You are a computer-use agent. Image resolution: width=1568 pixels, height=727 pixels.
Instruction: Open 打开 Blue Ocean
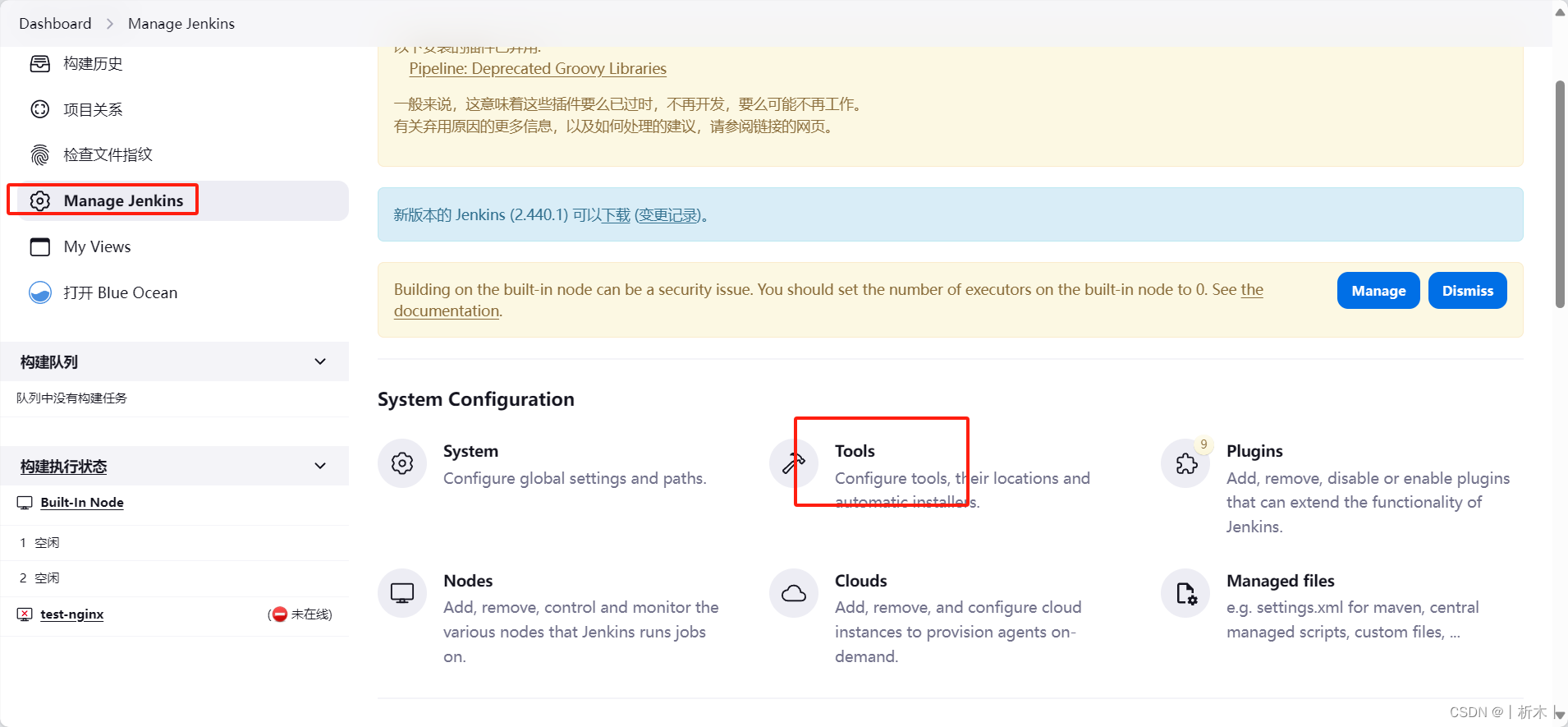[x=120, y=292]
